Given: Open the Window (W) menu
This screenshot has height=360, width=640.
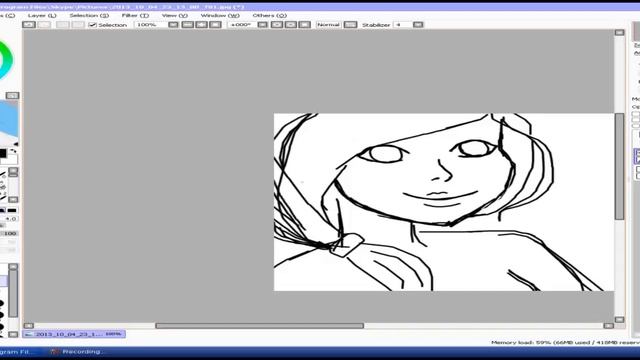Looking at the screenshot, I should click(220, 16).
